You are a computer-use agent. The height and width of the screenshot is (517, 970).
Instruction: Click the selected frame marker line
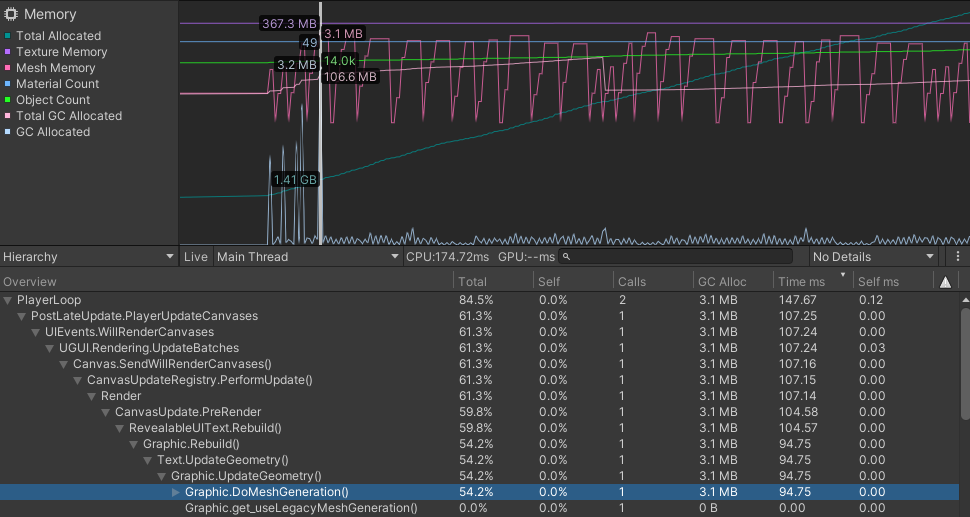click(320, 124)
